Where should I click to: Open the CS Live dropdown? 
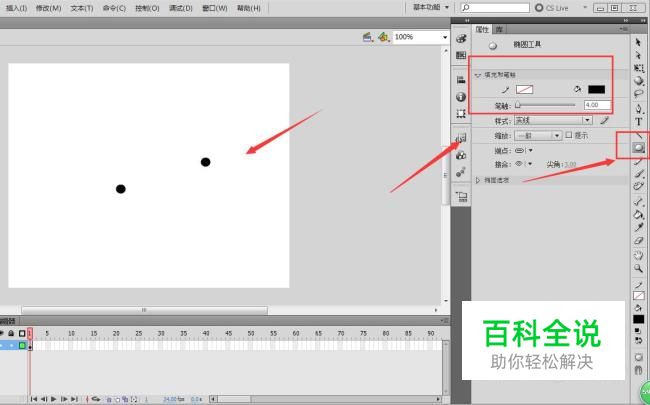click(x=585, y=7)
